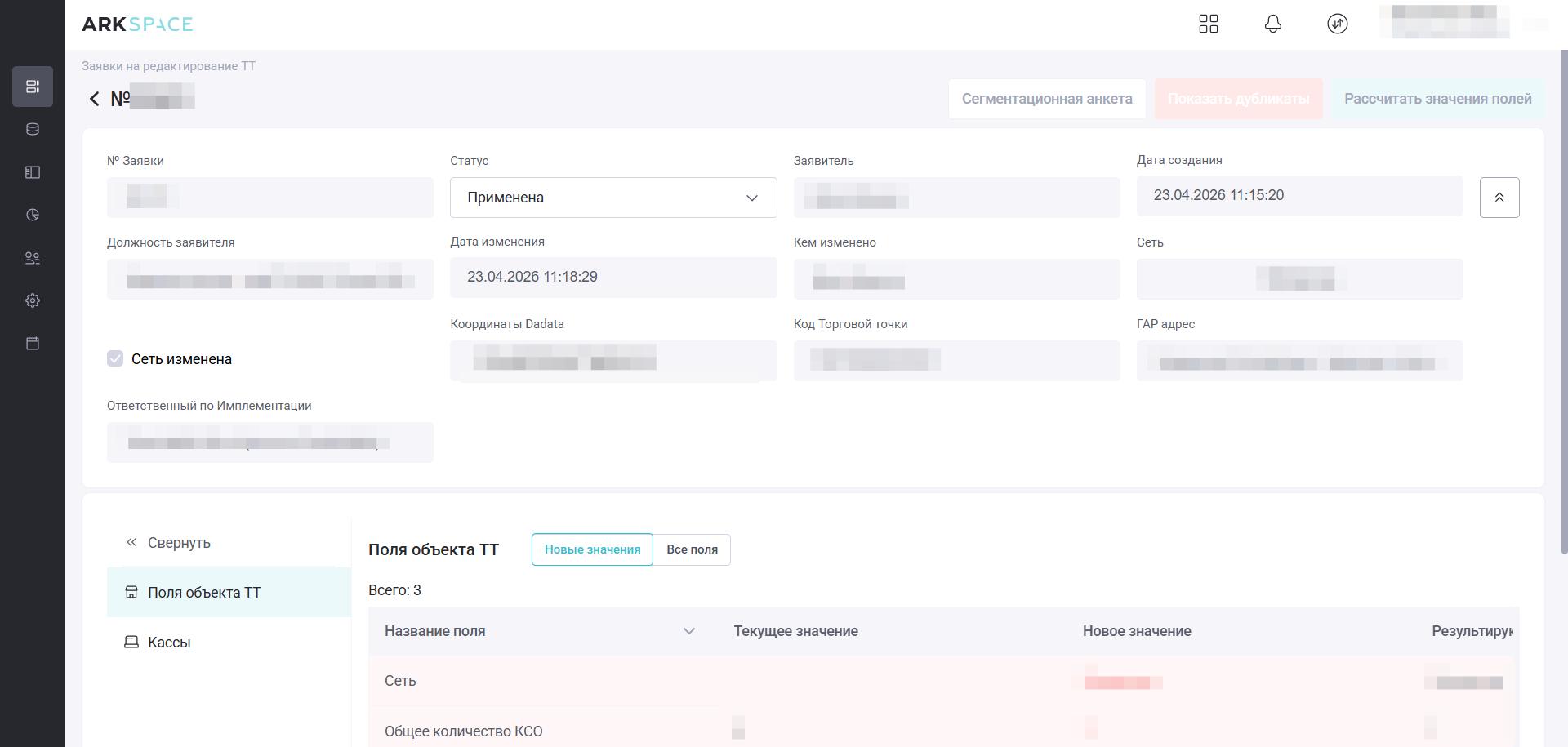Open users icon in left sidebar
The height and width of the screenshot is (747, 1568).
tap(33, 258)
